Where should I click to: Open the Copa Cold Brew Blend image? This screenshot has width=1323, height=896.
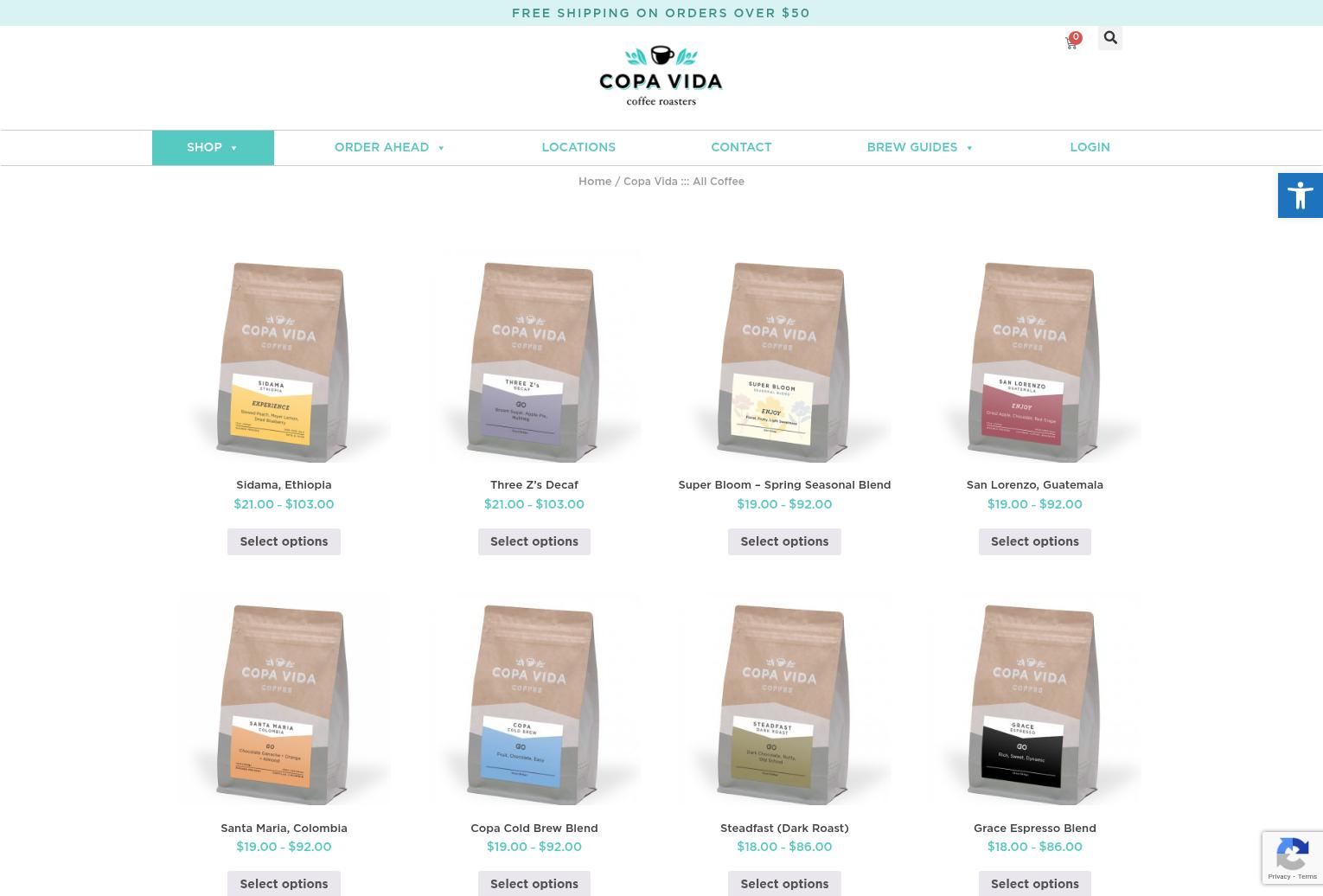[534, 699]
